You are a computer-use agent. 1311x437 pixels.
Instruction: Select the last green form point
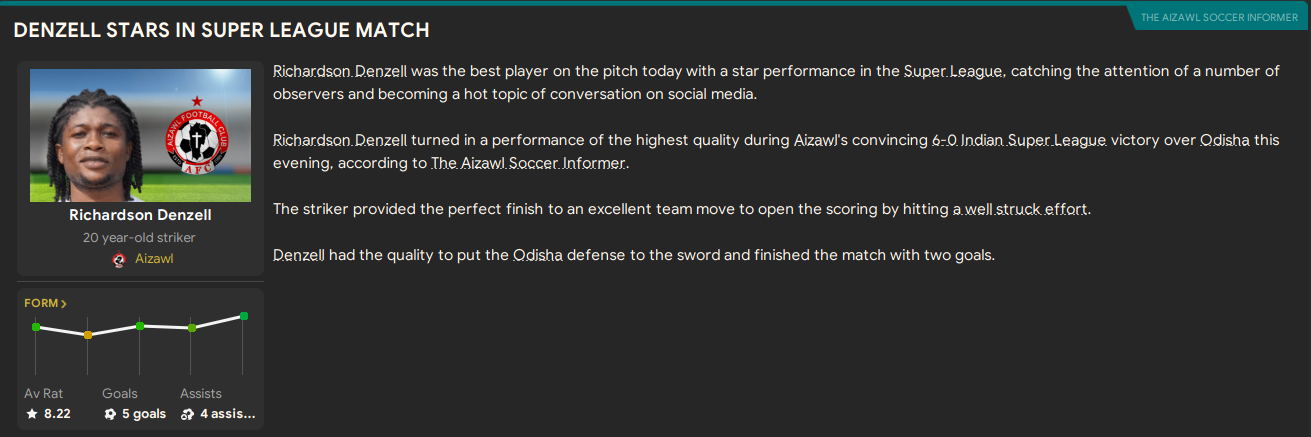(x=243, y=316)
